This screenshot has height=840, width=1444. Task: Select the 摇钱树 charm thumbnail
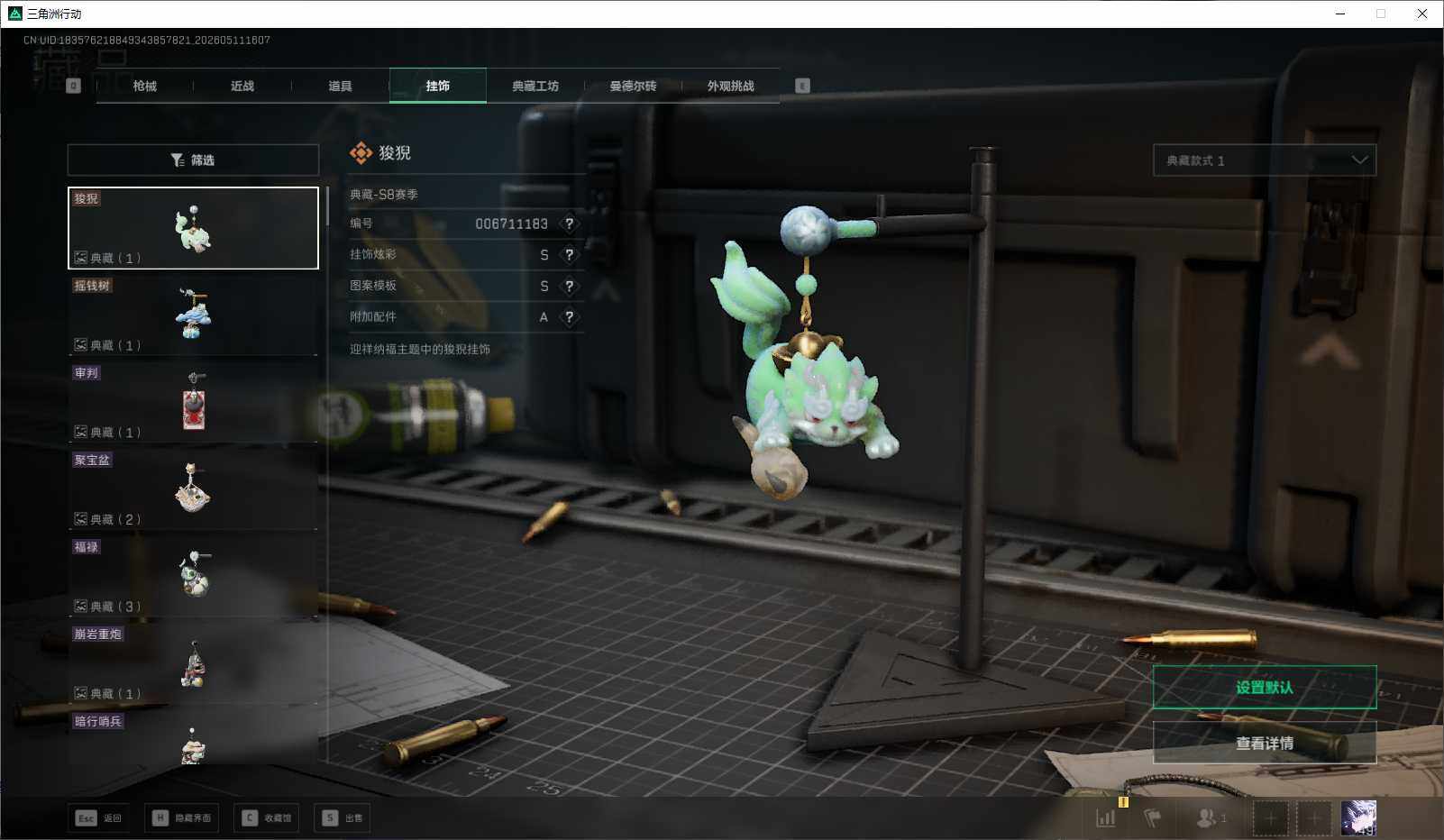click(x=193, y=315)
